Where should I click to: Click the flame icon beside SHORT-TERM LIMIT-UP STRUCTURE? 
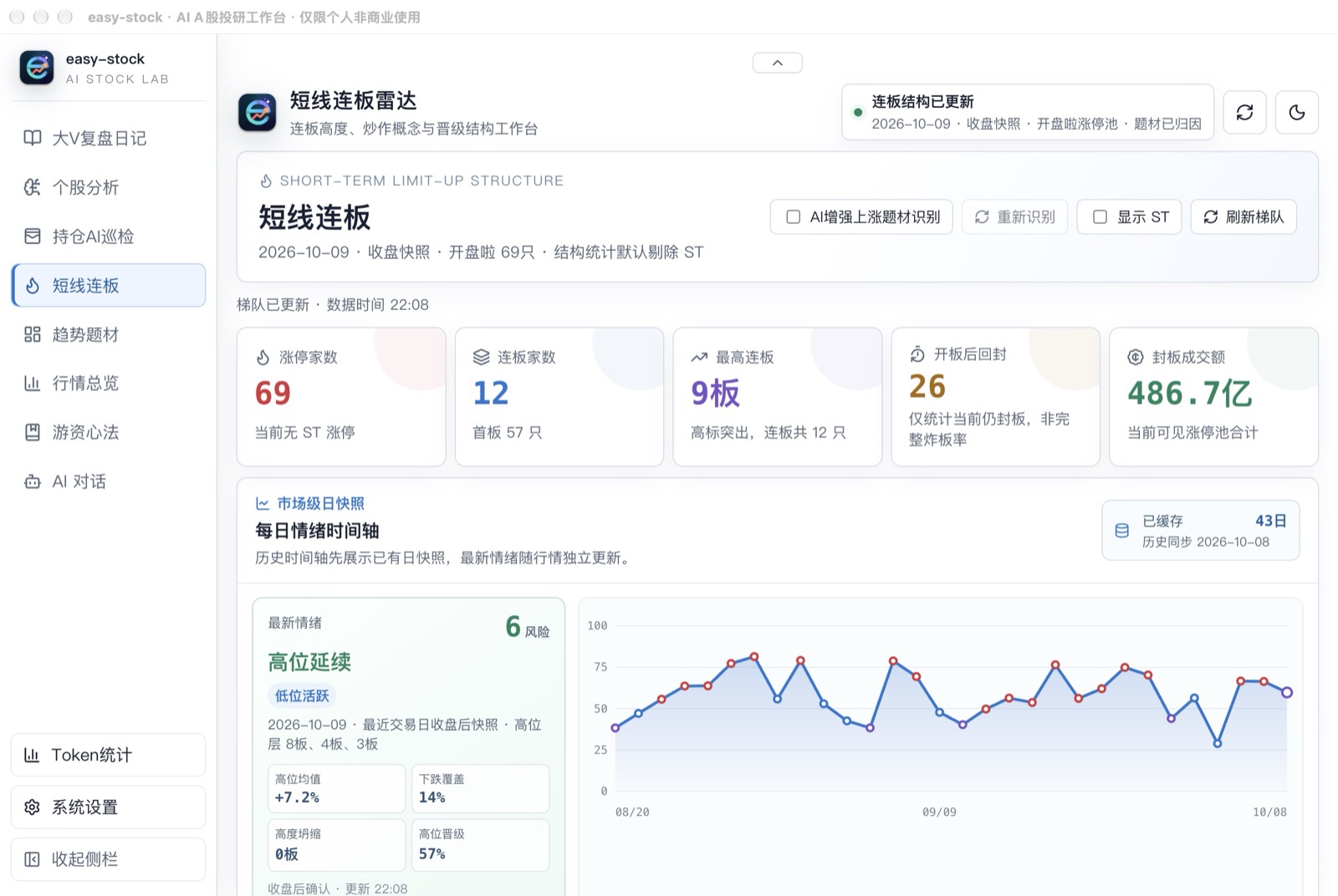266,181
